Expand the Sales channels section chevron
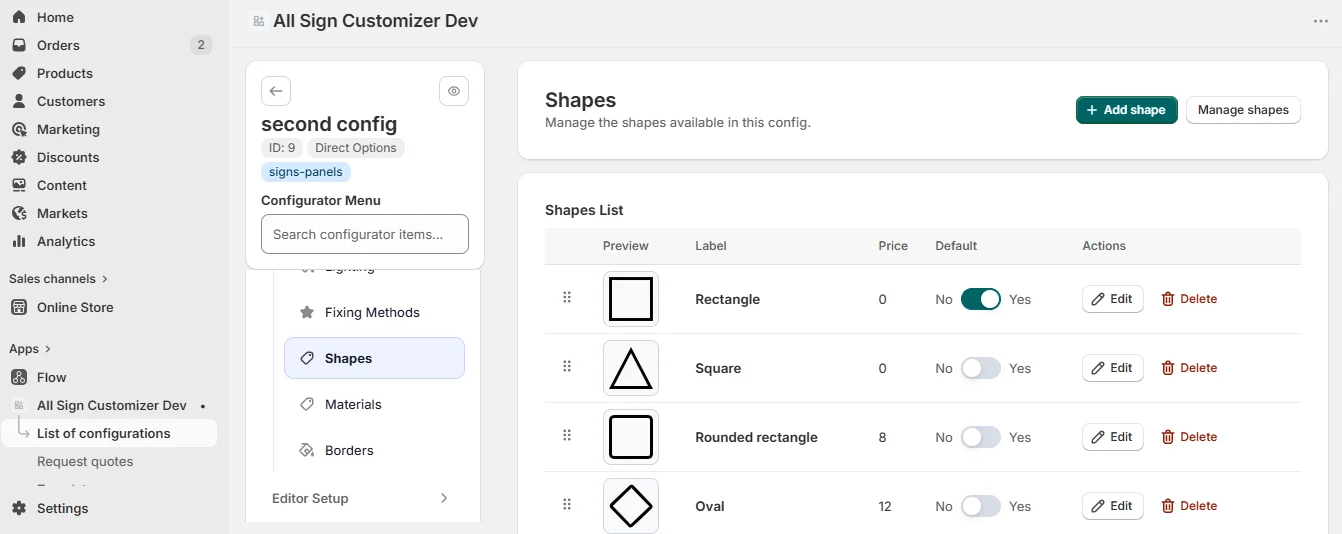This screenshot has height=534, width=1342. (105, 279)
